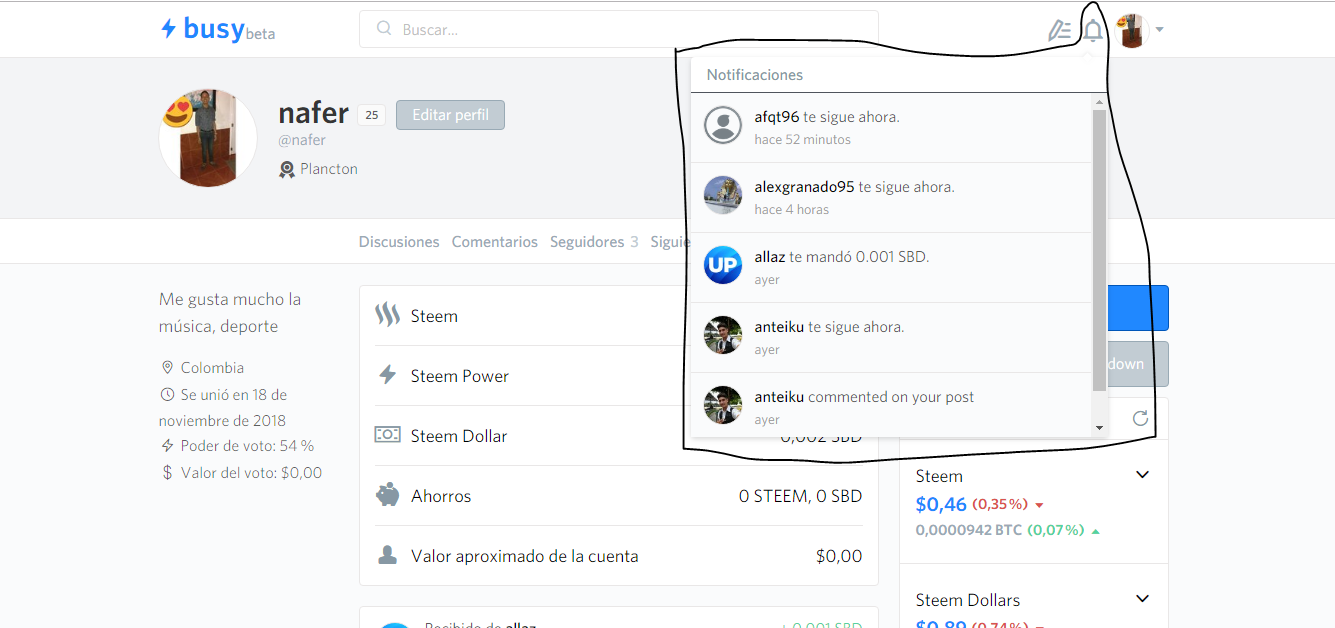The height and width of the screenshot is (628, 1335).
Task: Open anteiku commented on your post notification
Action: coord(890,405)
